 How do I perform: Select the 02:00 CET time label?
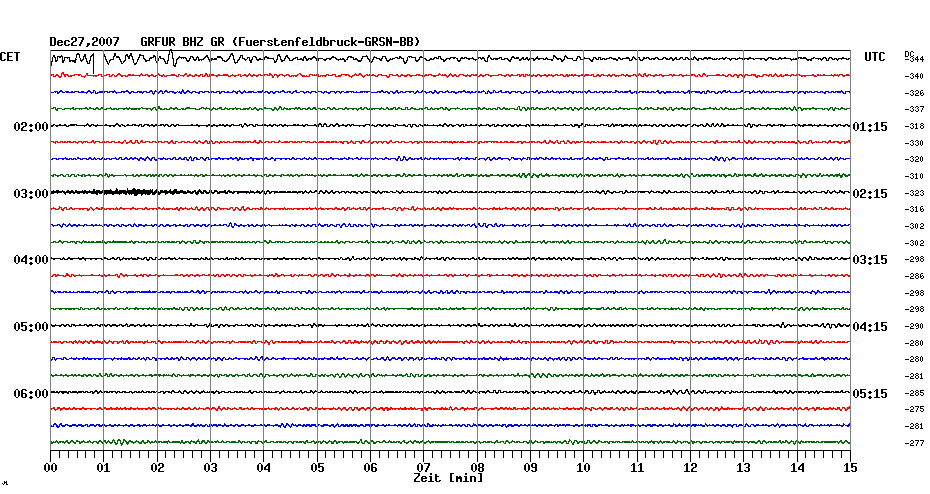(x=31, y=127)
